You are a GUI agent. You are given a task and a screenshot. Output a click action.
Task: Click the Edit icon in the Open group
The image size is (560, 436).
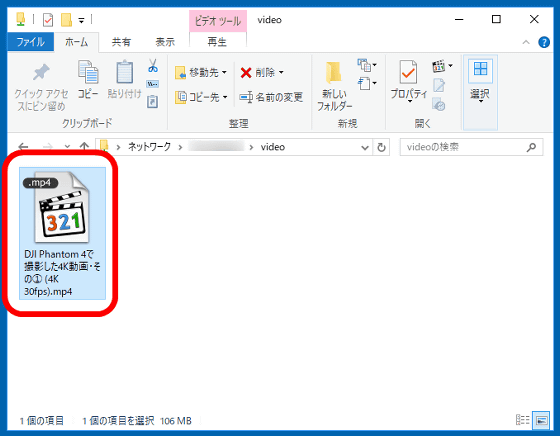(x=439, y=85)
